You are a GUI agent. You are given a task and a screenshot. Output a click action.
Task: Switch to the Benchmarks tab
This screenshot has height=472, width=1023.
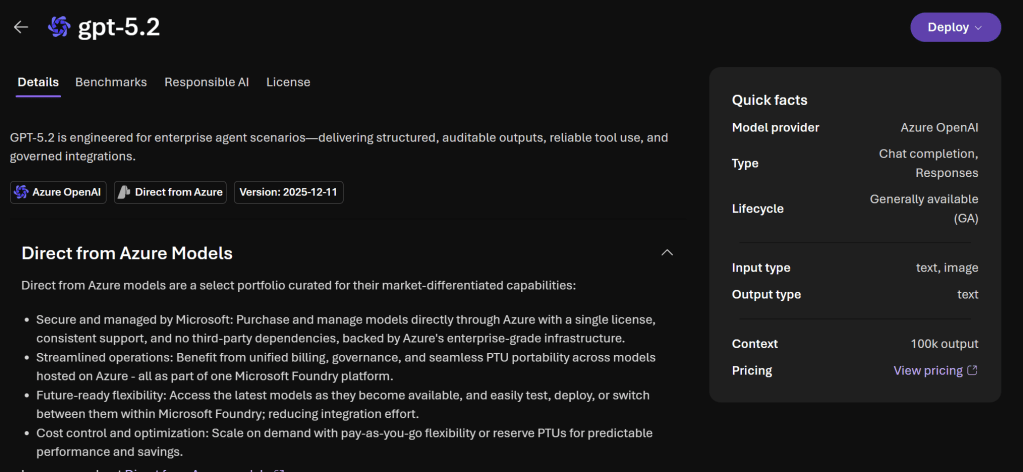[111, 82]
